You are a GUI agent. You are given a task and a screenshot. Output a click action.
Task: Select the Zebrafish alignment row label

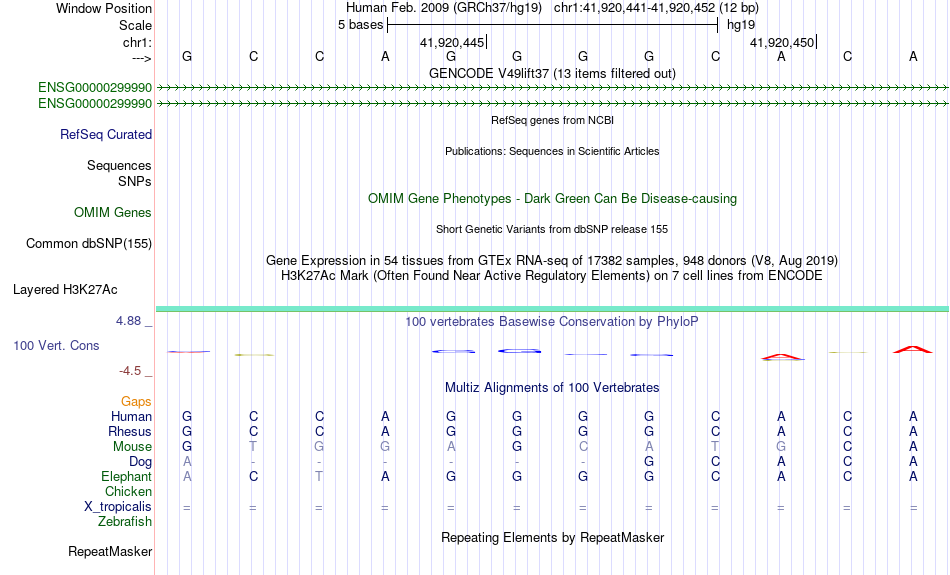coord(125,522)
